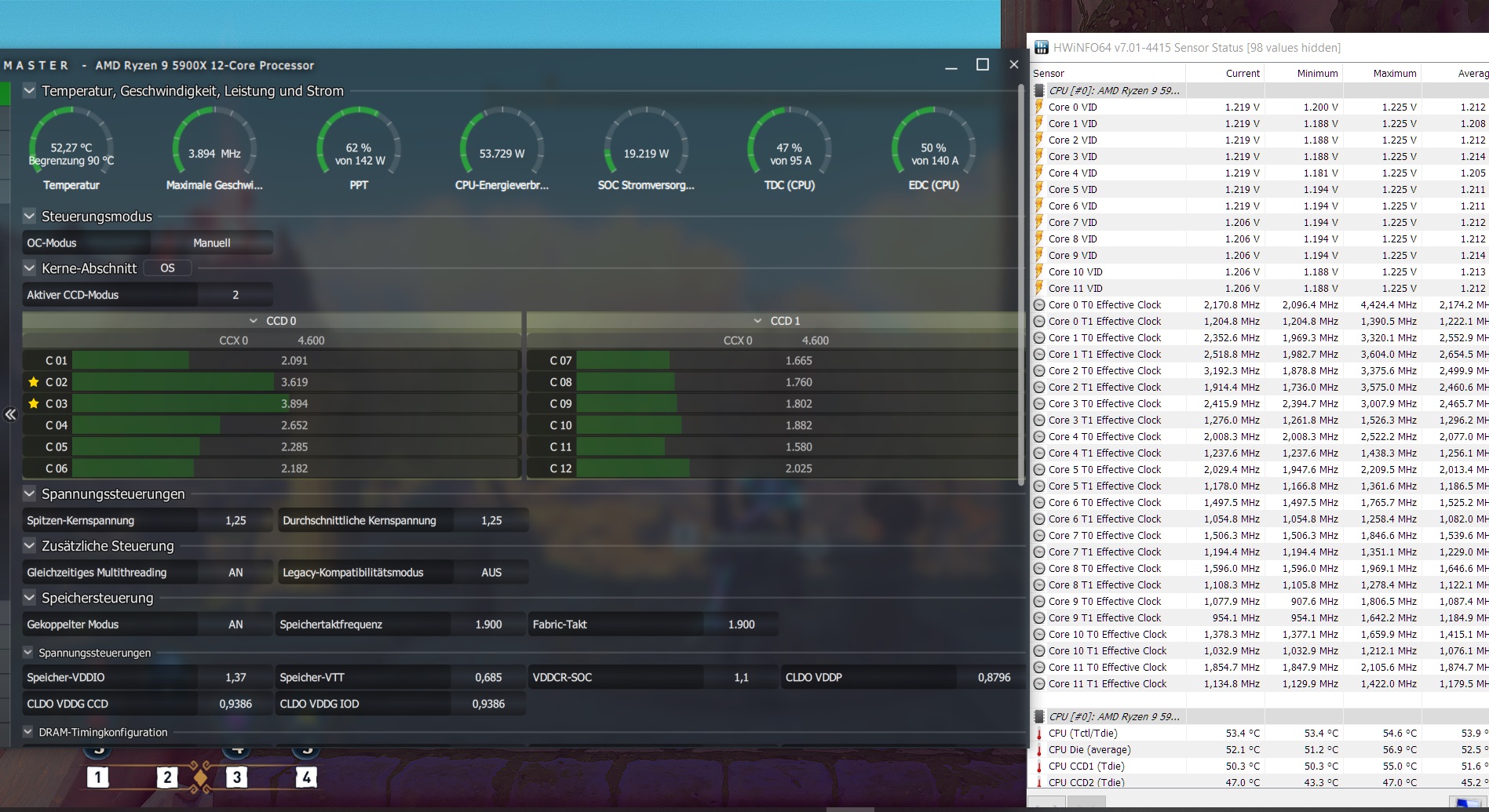Click the CCX 0 4.600 header under CCD 0
1489x812 pixels.
click(272, 340)
